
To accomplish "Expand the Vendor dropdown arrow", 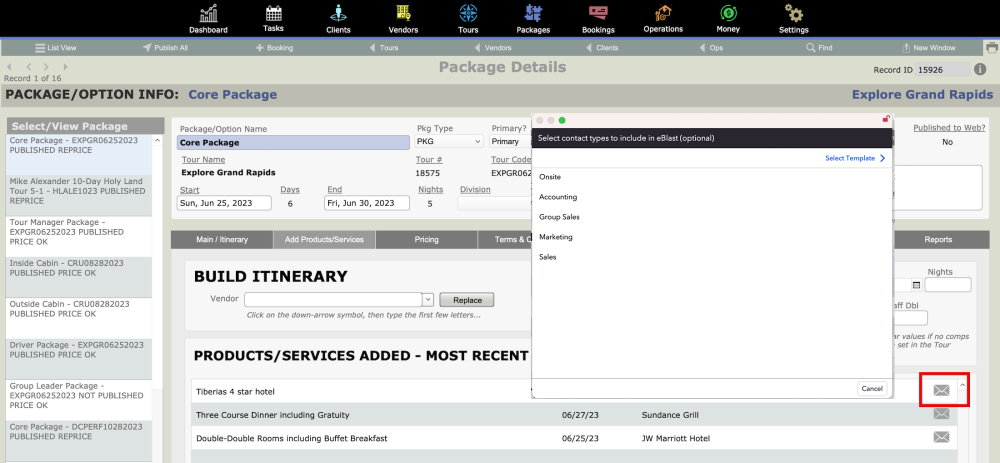I will point(428,300).
